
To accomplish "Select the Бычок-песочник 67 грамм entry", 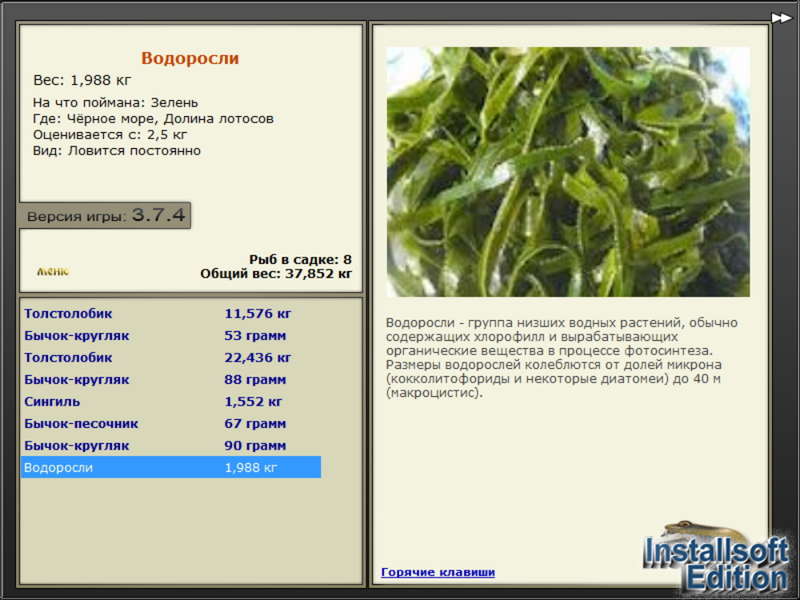I will (171, 423).
